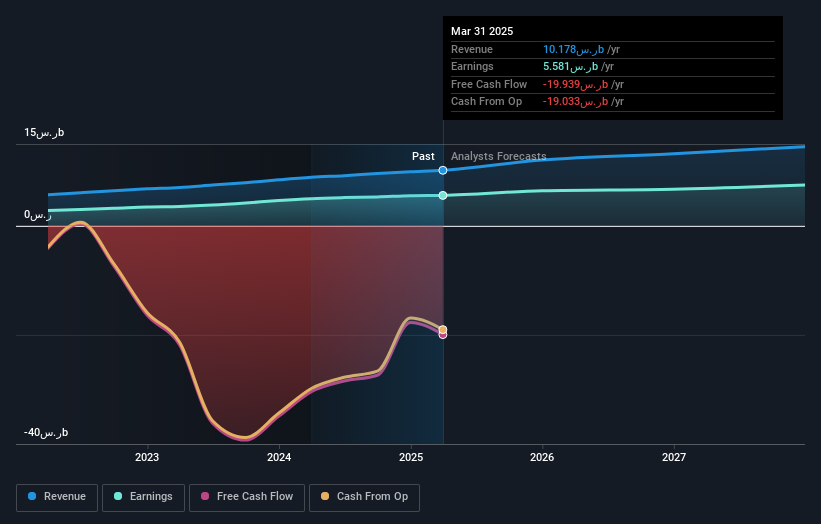Toggle the Free Cash Flow legend button
The width and height of the screenshot is (821, 524).
[247, 497]
